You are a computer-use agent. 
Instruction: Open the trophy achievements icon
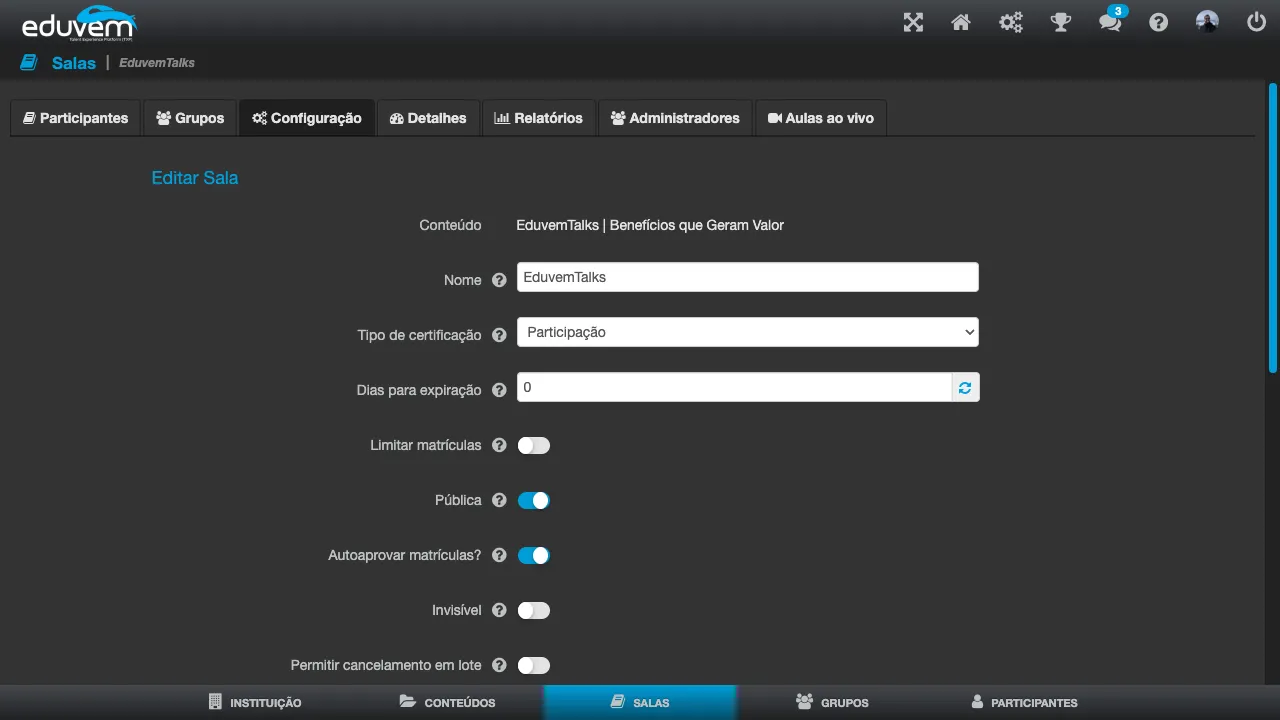(x=1061, y=22)
